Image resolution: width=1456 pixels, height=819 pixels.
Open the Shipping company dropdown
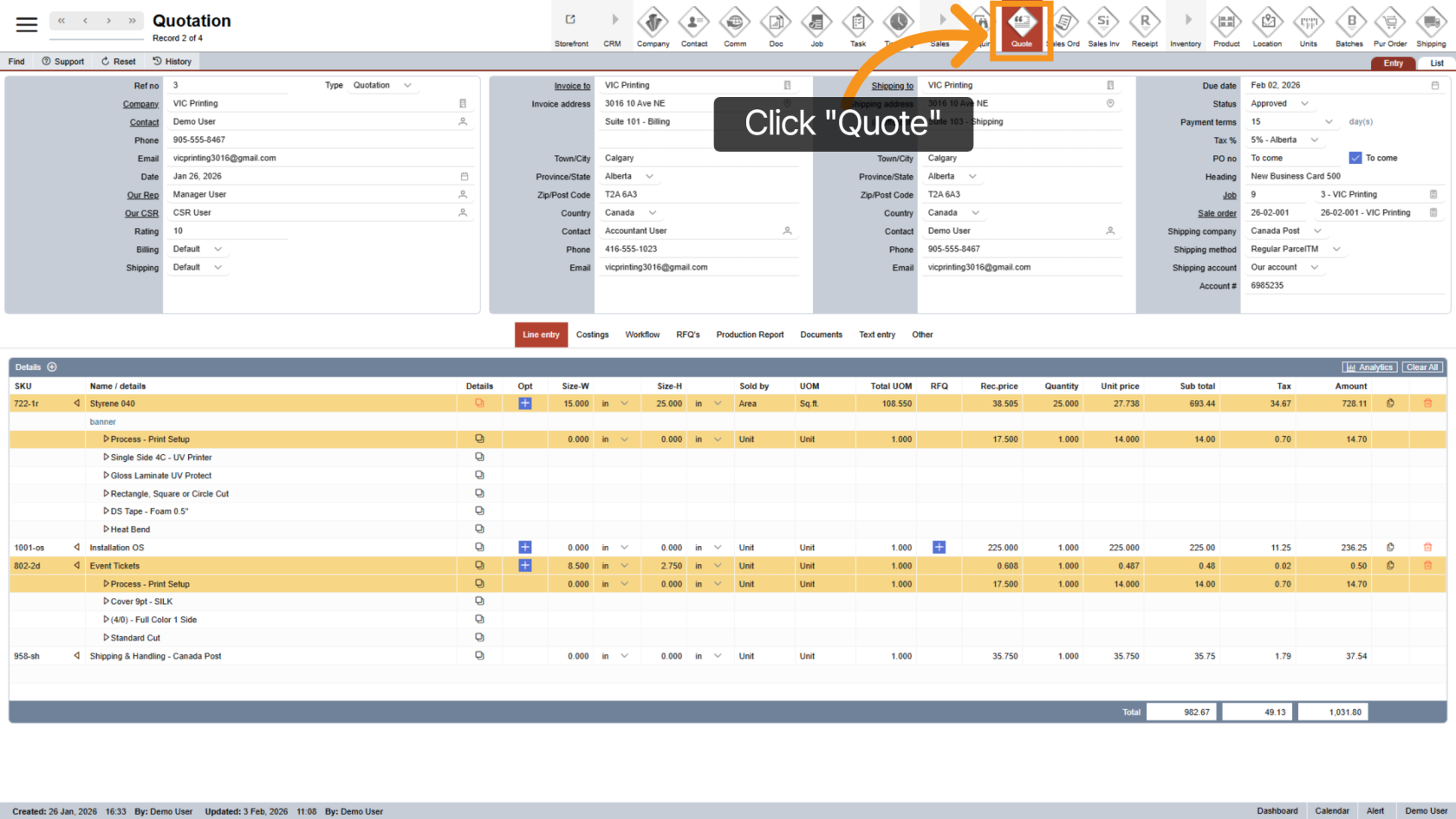point(1317,231)
